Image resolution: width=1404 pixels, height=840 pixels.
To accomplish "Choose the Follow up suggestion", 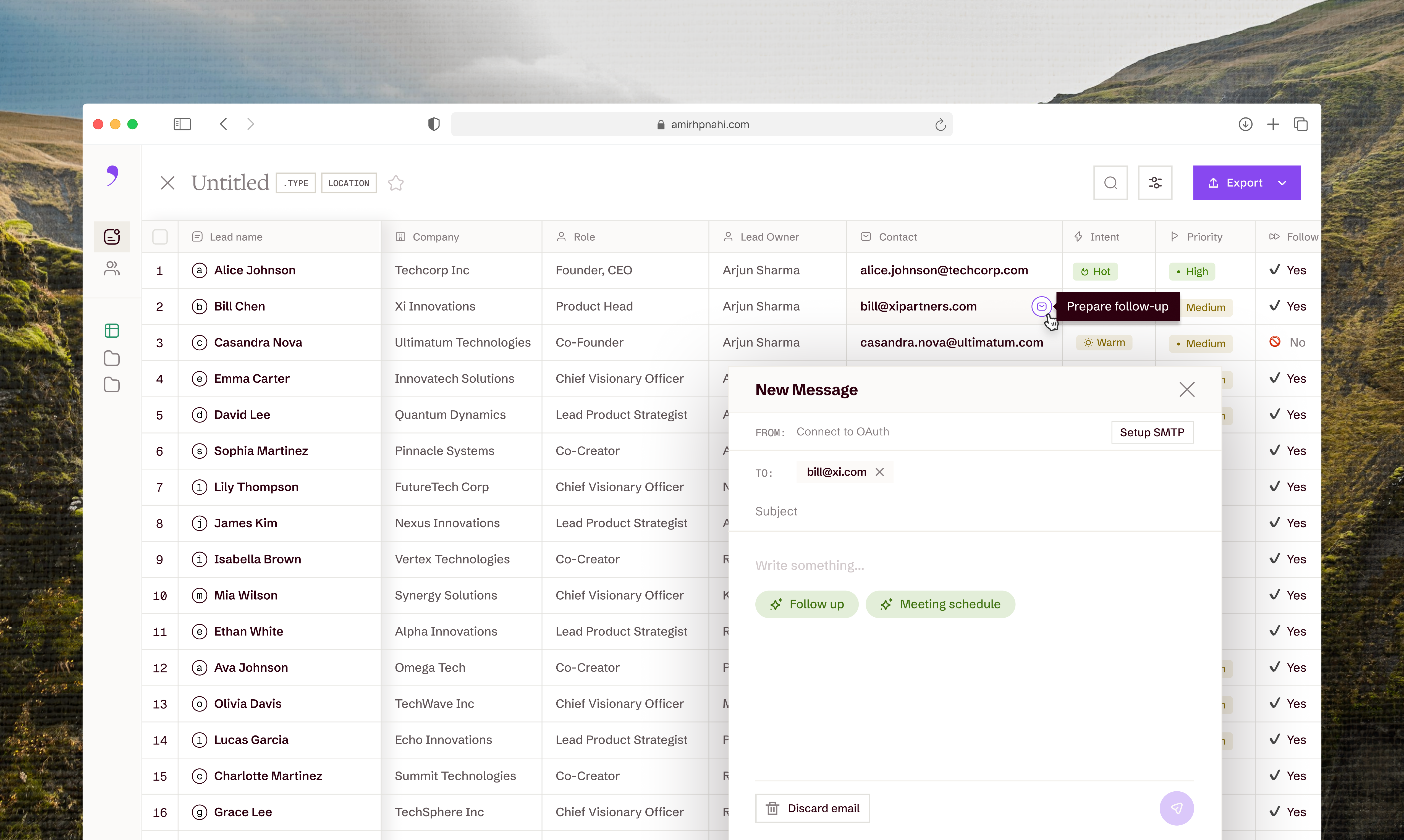I will tap(806, 605).
